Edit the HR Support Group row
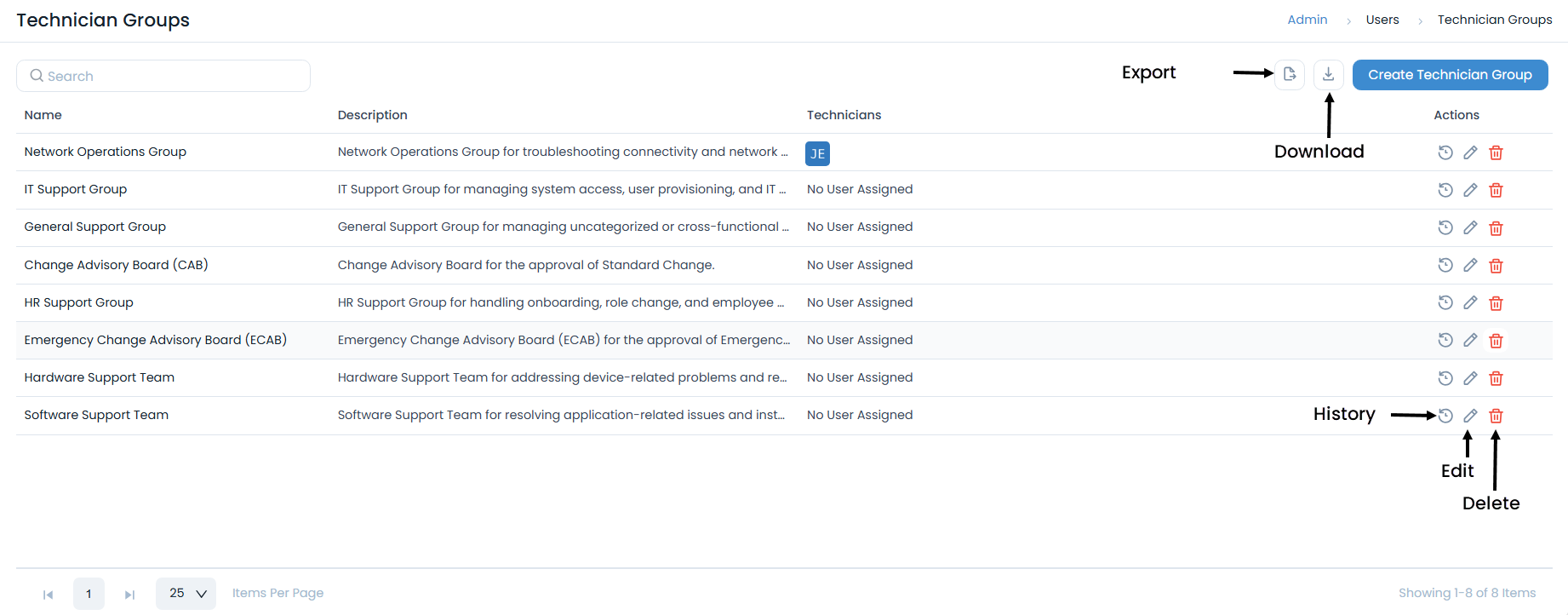Screen dimensions: 1568x615 click(1470, 303)
